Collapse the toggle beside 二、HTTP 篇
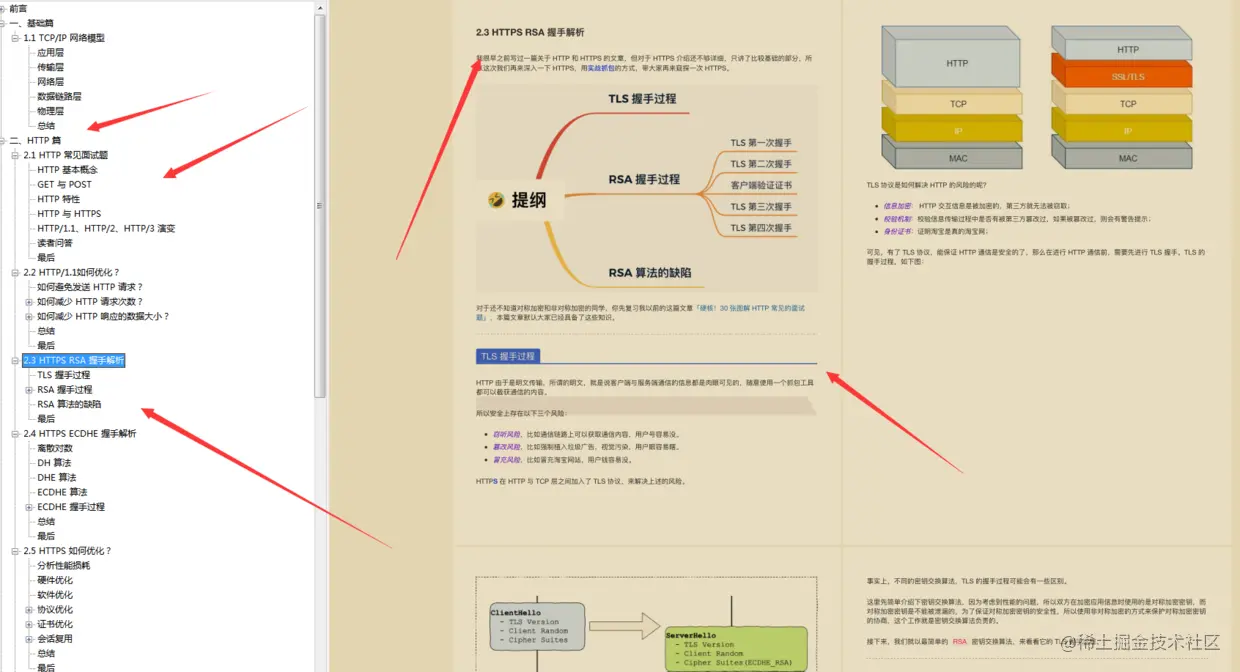 point(3,140)
